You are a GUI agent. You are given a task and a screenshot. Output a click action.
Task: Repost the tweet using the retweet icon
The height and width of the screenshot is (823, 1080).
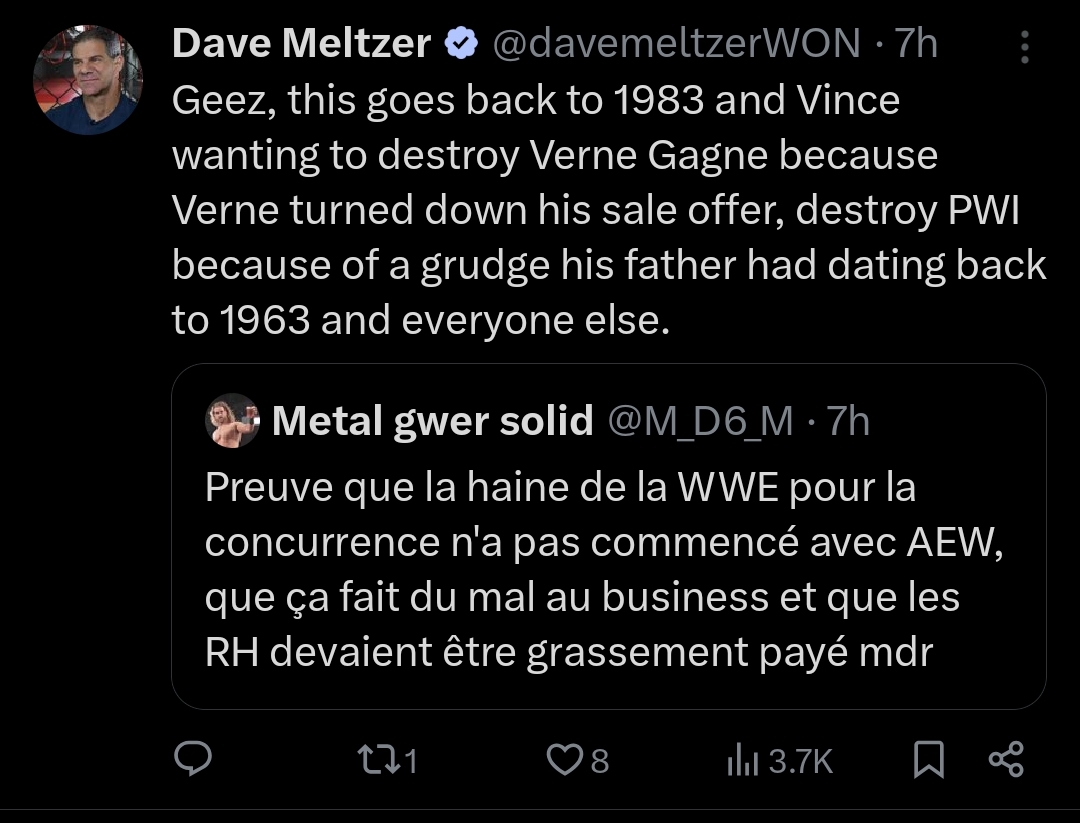(376, 761)
